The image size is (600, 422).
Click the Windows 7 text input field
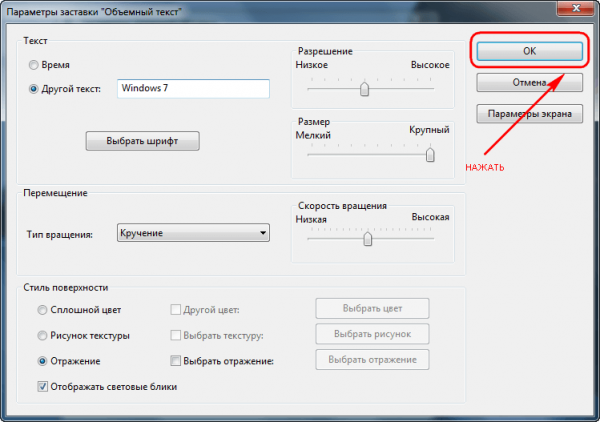click(193, 88)
